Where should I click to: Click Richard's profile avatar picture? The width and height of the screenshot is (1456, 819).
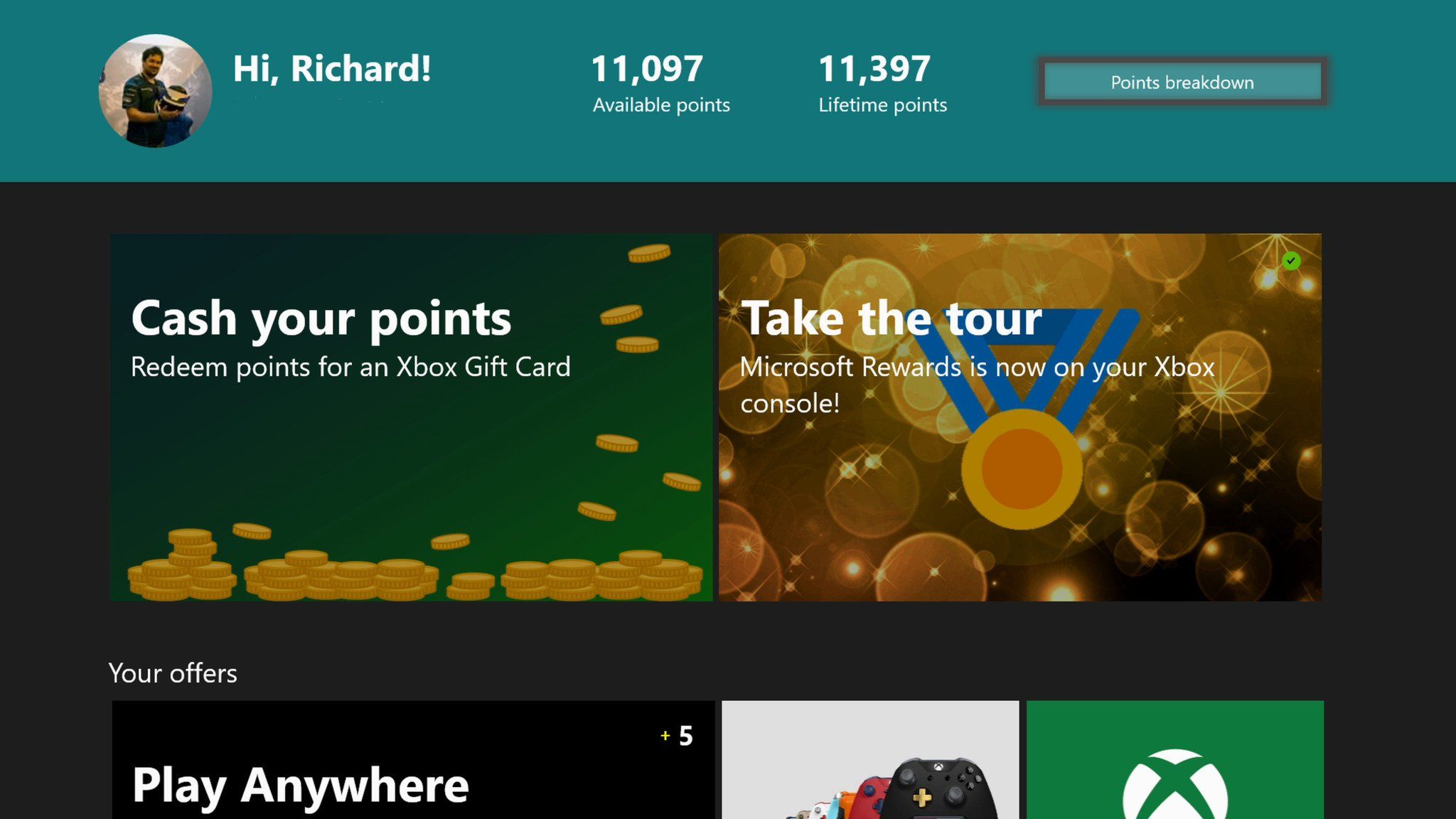pos(155,91)
